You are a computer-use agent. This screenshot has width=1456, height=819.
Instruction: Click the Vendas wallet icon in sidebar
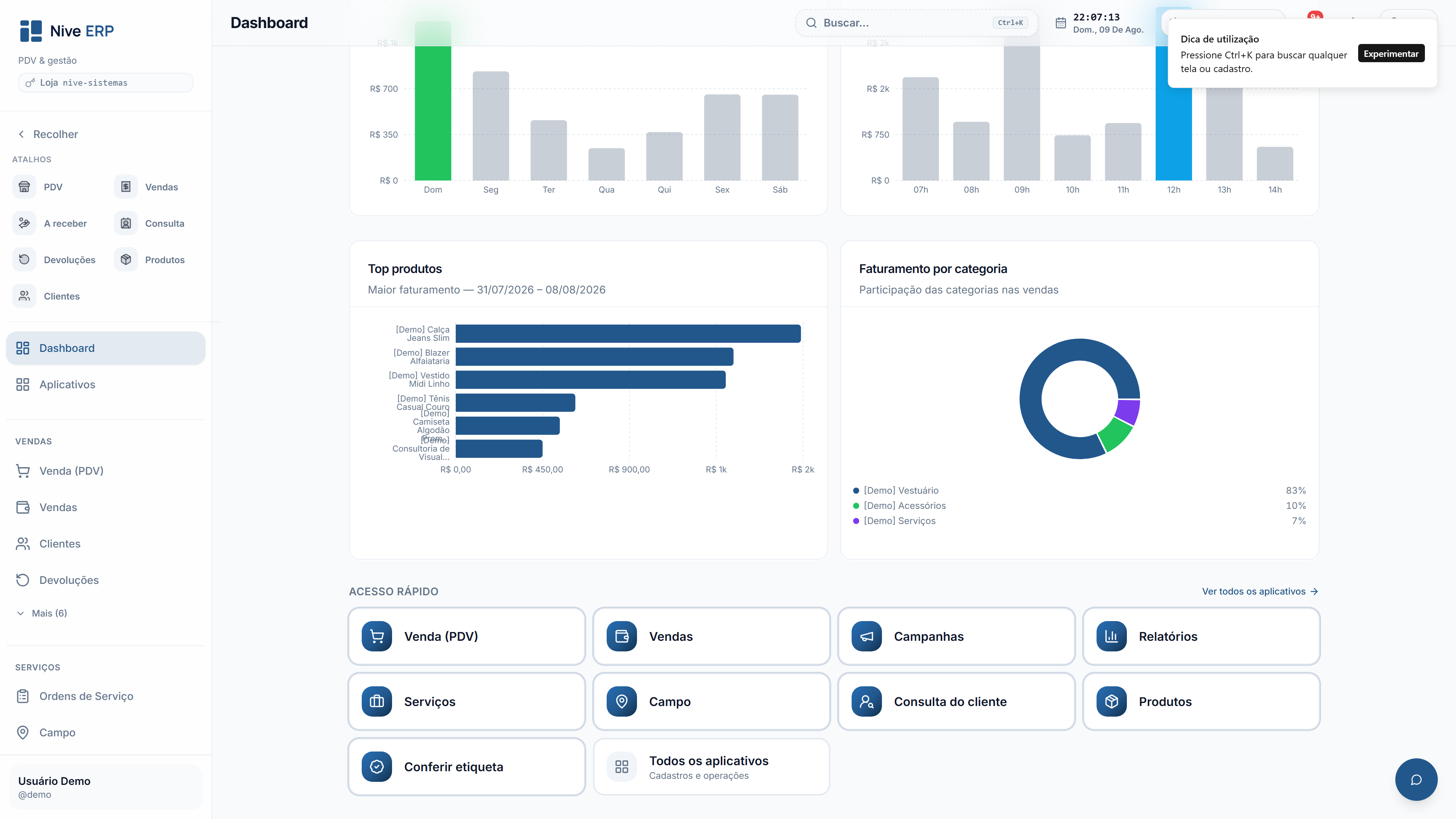[23, 507]
